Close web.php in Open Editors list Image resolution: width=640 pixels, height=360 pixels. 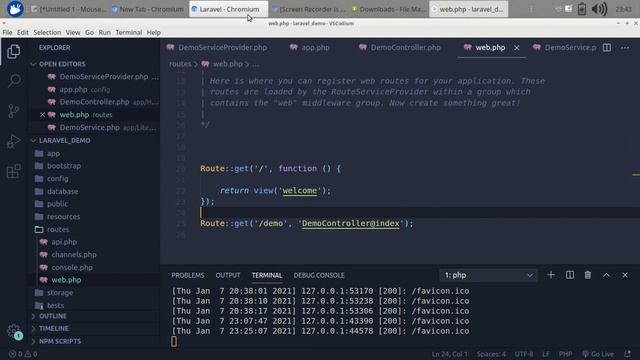(x=42, y=115)
